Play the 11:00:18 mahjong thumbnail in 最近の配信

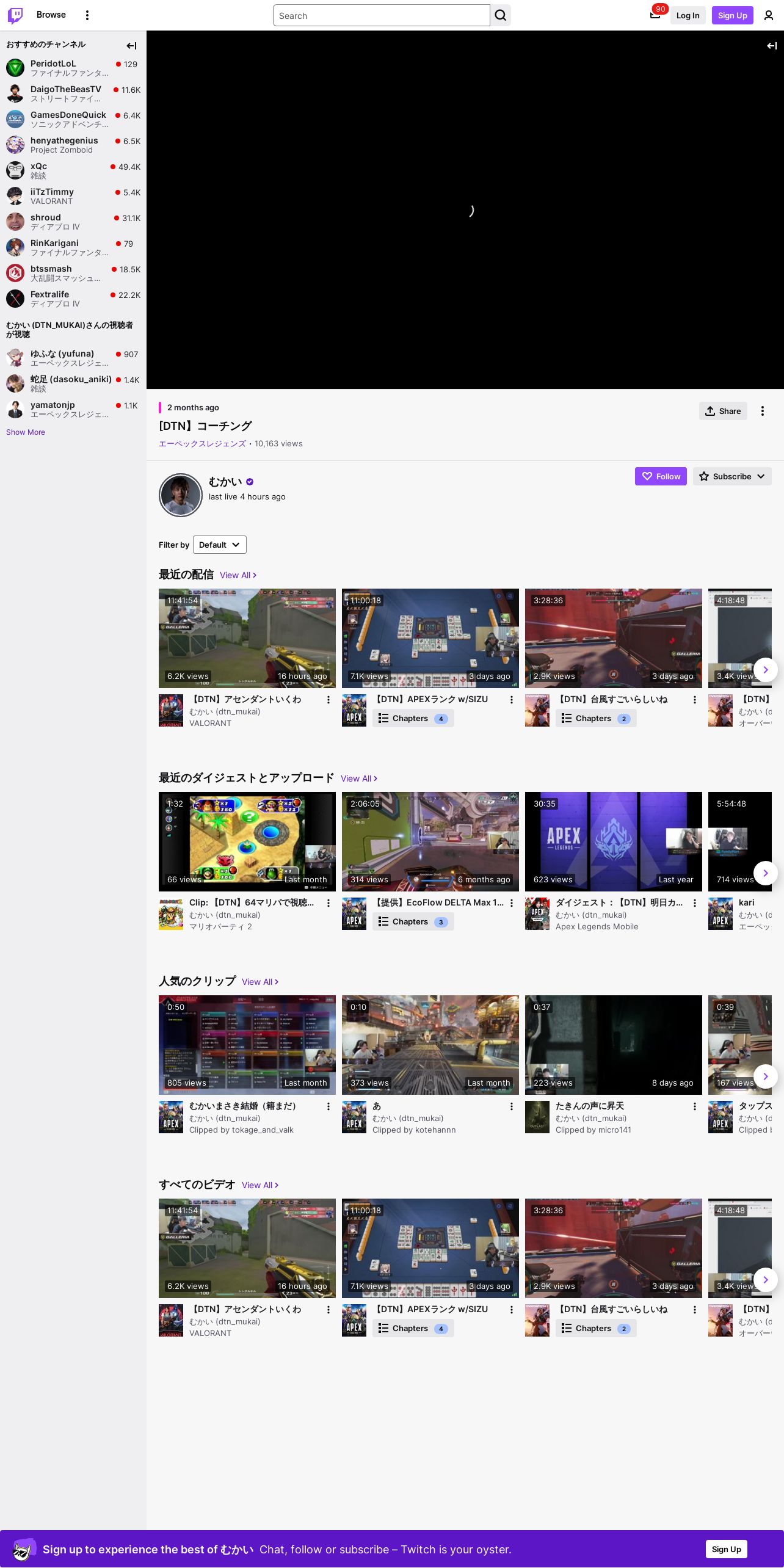click(x=430, y=638)
